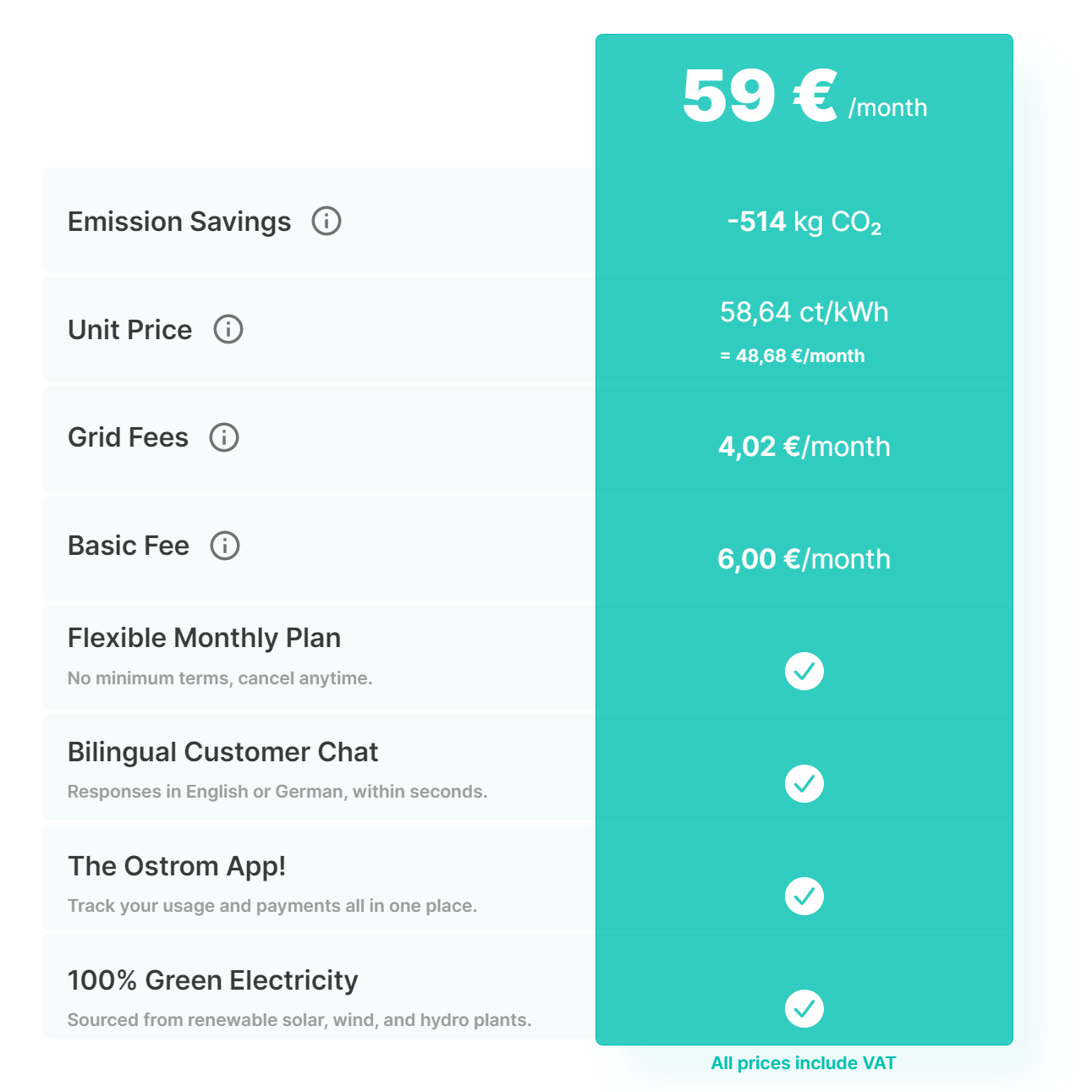Click the Grid Fees info icon
Image resolution: width=1092 pixels, height=1092 pixels.
224,437
